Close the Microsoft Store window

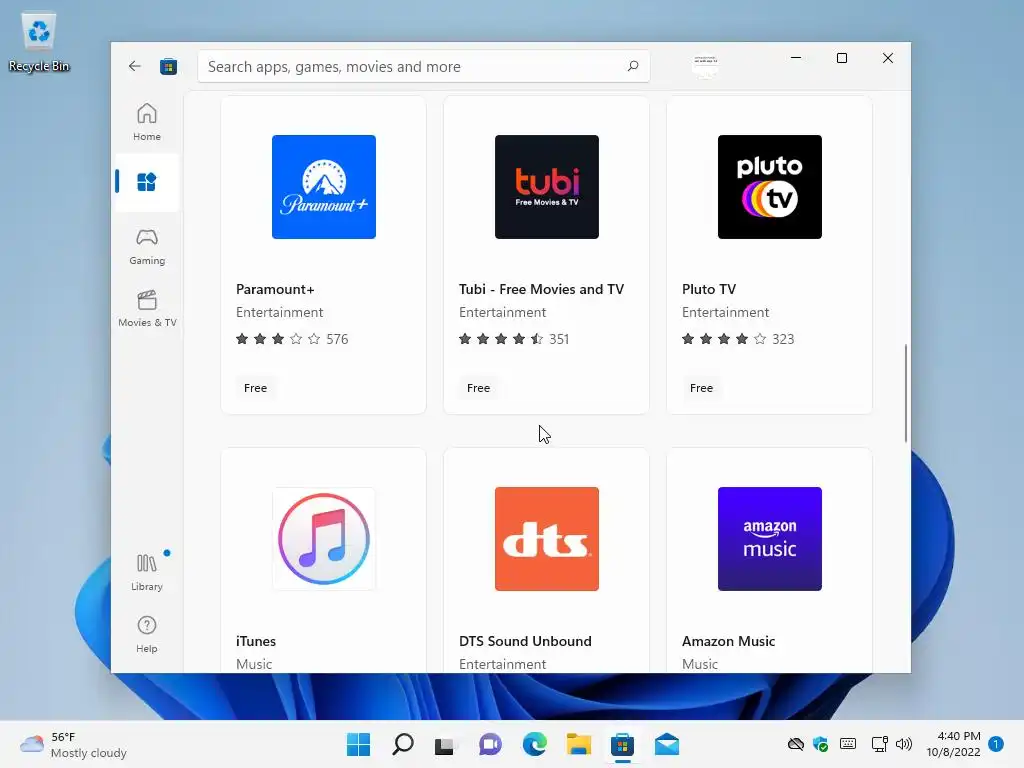click(888, 58)
